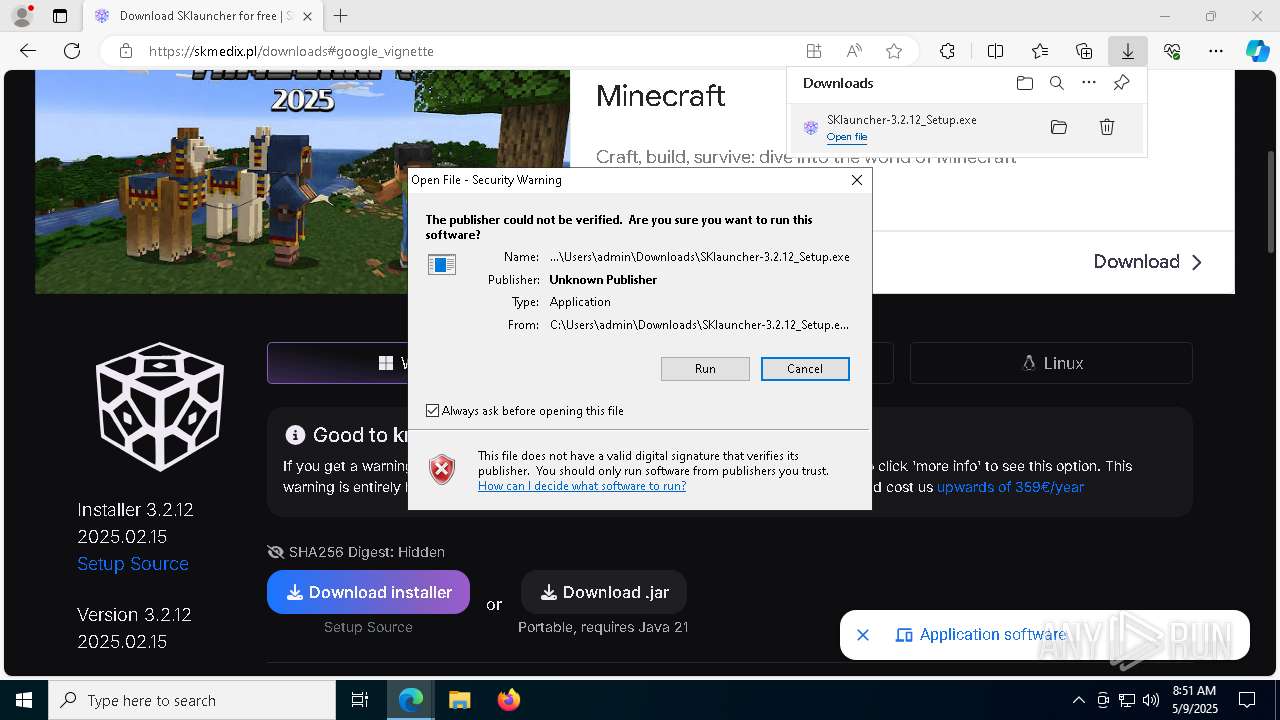Open more options in the Downloads panel
The width and height of the screenshot is (1280, 720).
pos(1089,83)
